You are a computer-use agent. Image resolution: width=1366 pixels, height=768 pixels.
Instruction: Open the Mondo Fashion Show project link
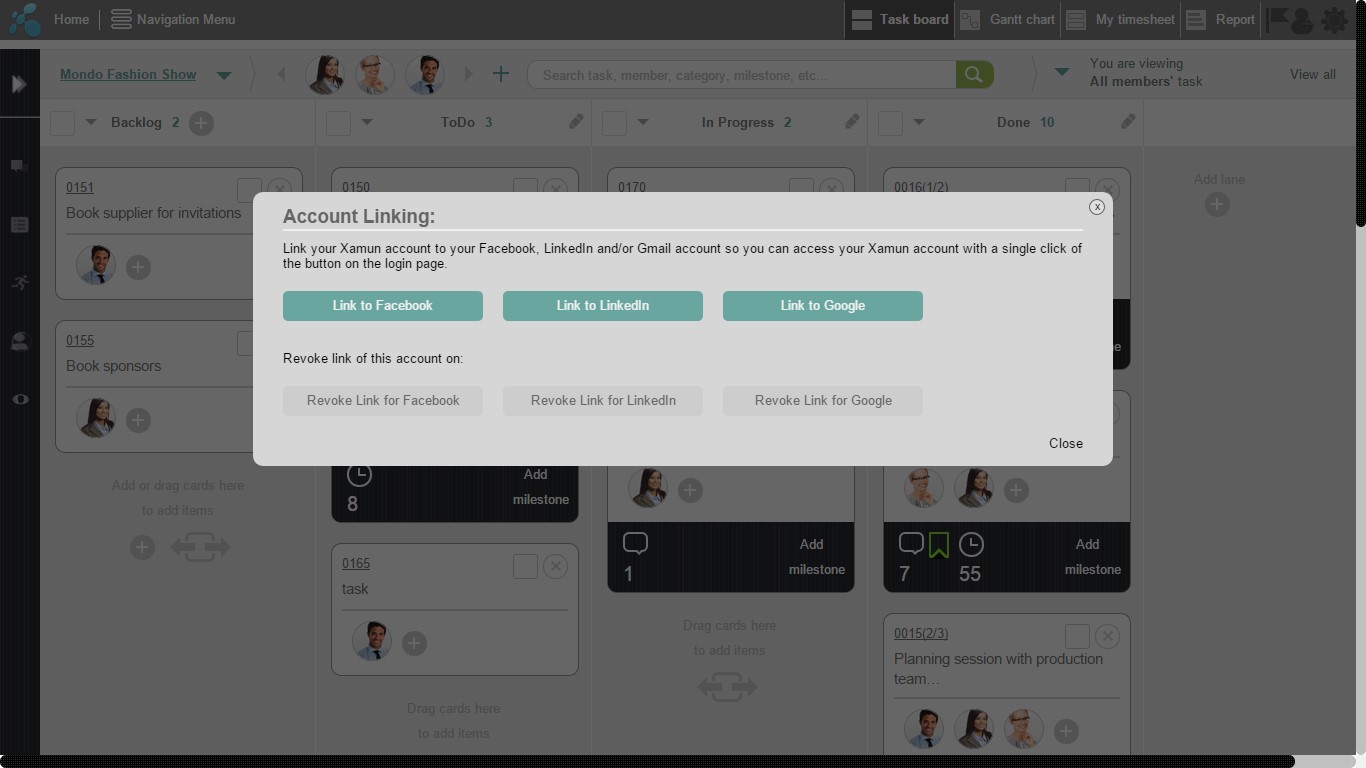[x=128, y=74]
